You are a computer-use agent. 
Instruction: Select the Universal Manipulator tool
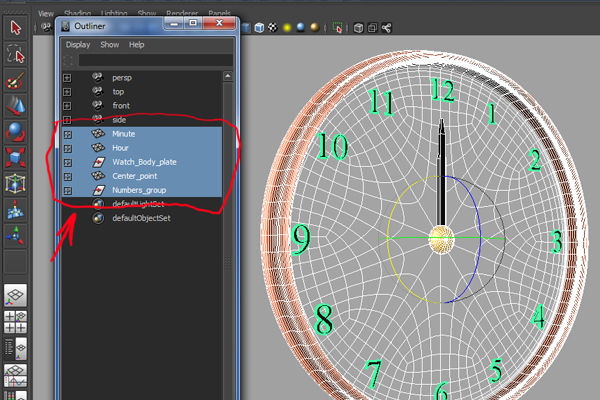click(15, 184)
